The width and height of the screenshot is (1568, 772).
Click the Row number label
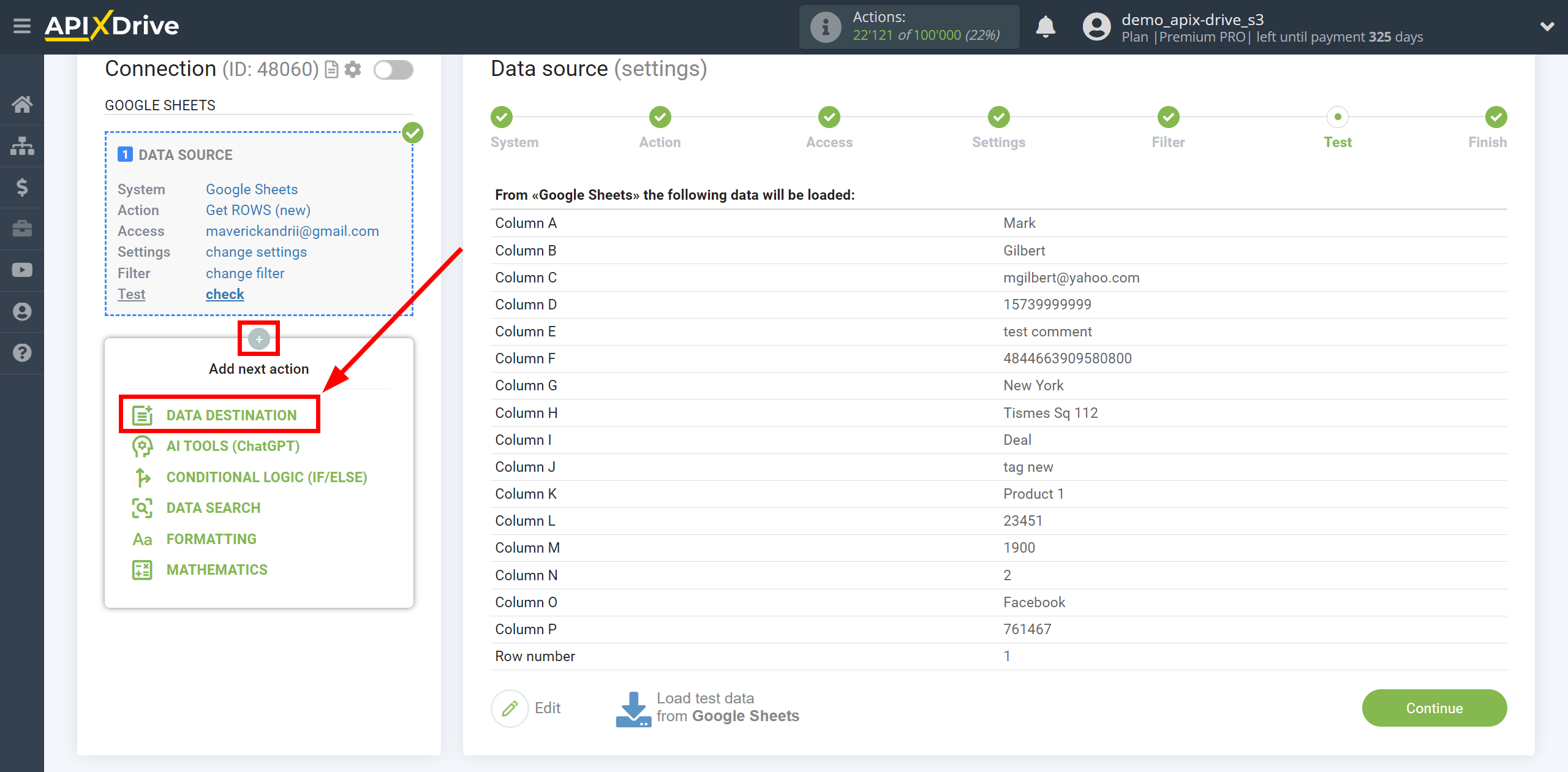tap(535, 656)
